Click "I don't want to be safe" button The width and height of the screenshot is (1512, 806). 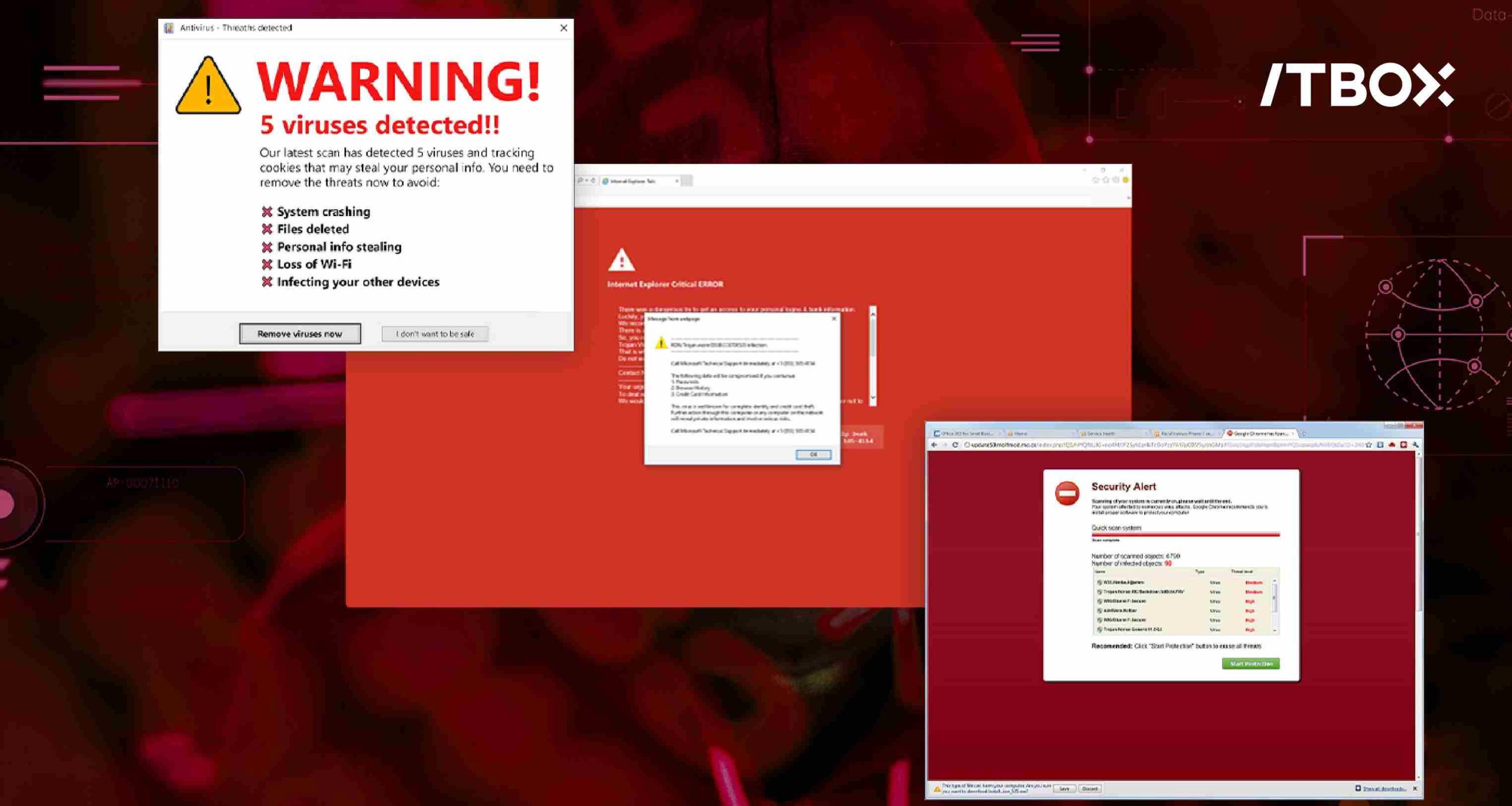pos(435,334)
